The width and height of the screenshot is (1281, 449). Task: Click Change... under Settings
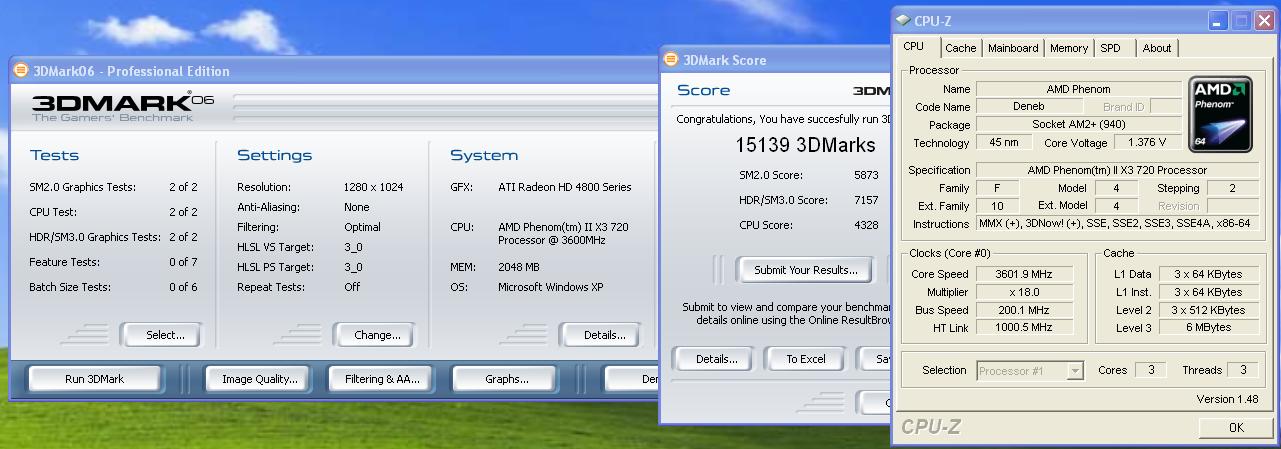[x=377, y=335]
